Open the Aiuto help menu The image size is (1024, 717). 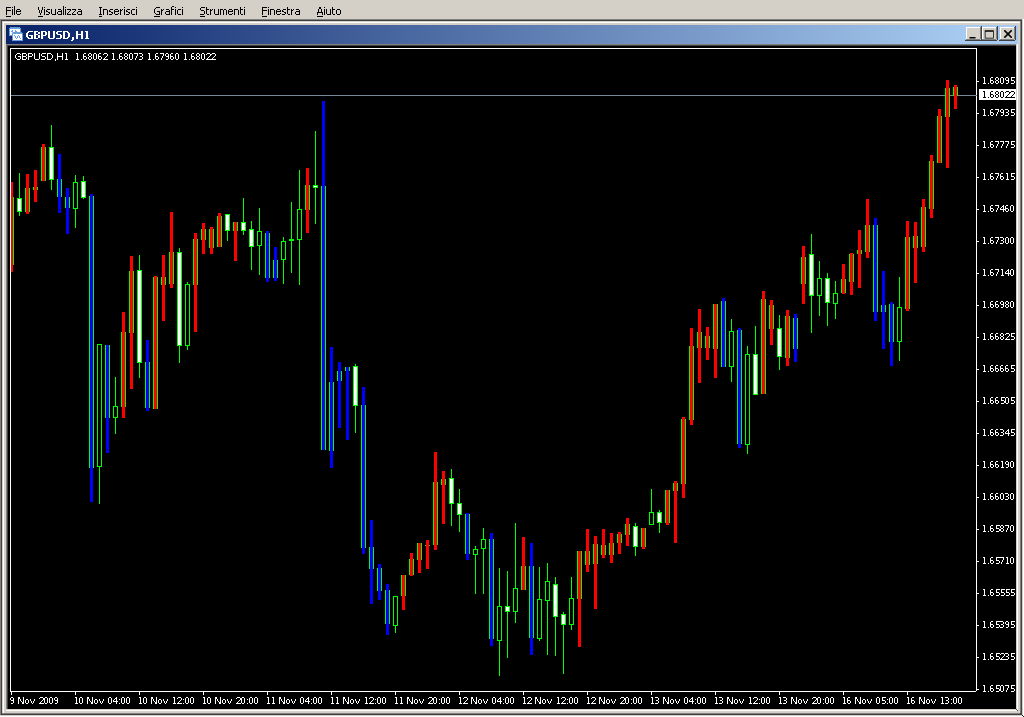click(328, 11)
